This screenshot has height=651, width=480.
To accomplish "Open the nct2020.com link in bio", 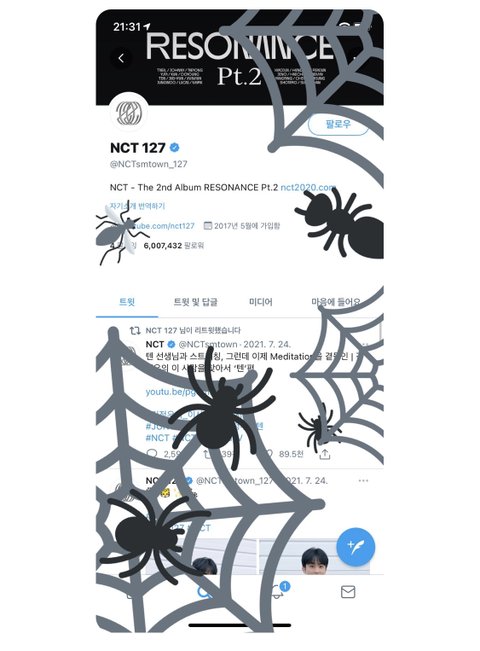I will pos(308,187).
